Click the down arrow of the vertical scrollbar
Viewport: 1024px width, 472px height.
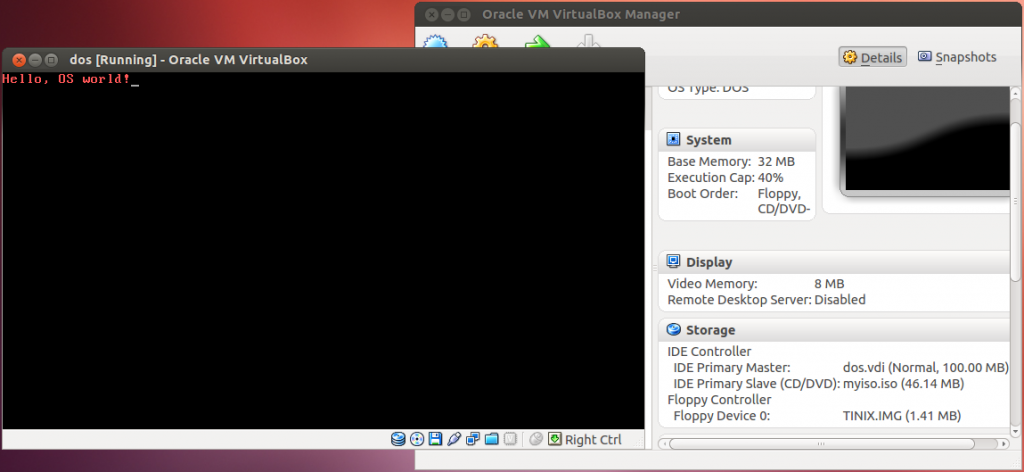point(1016,432)
